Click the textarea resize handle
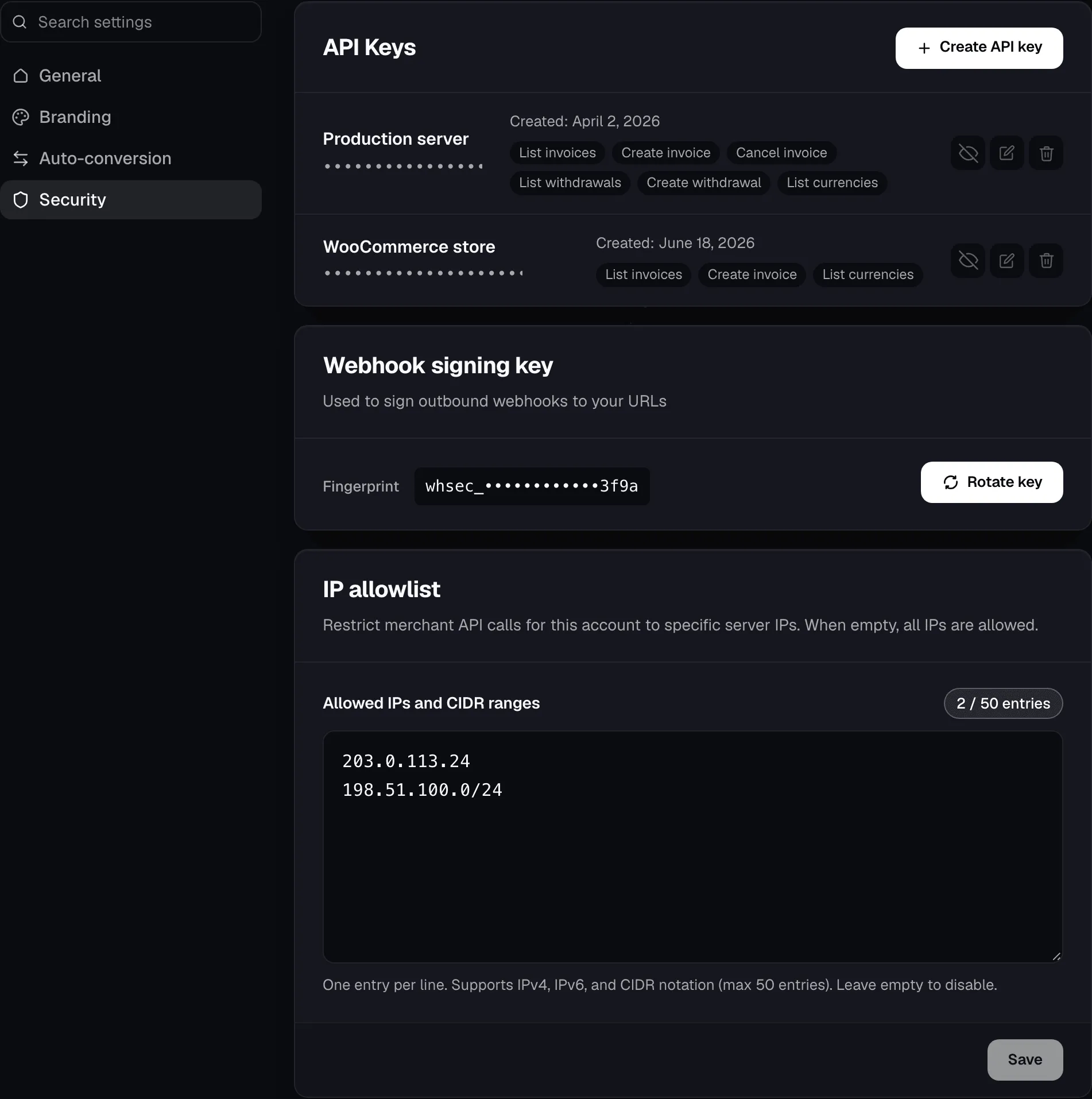 pos(1056,956)
